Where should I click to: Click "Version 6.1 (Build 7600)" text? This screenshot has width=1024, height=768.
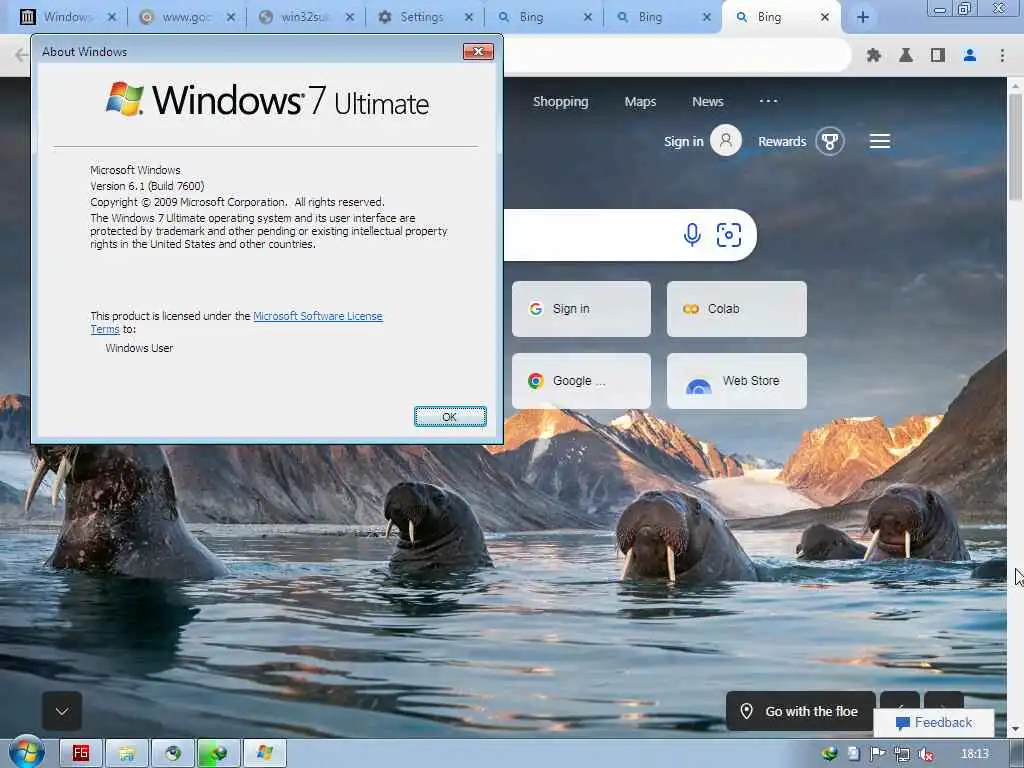click(147, 186)
